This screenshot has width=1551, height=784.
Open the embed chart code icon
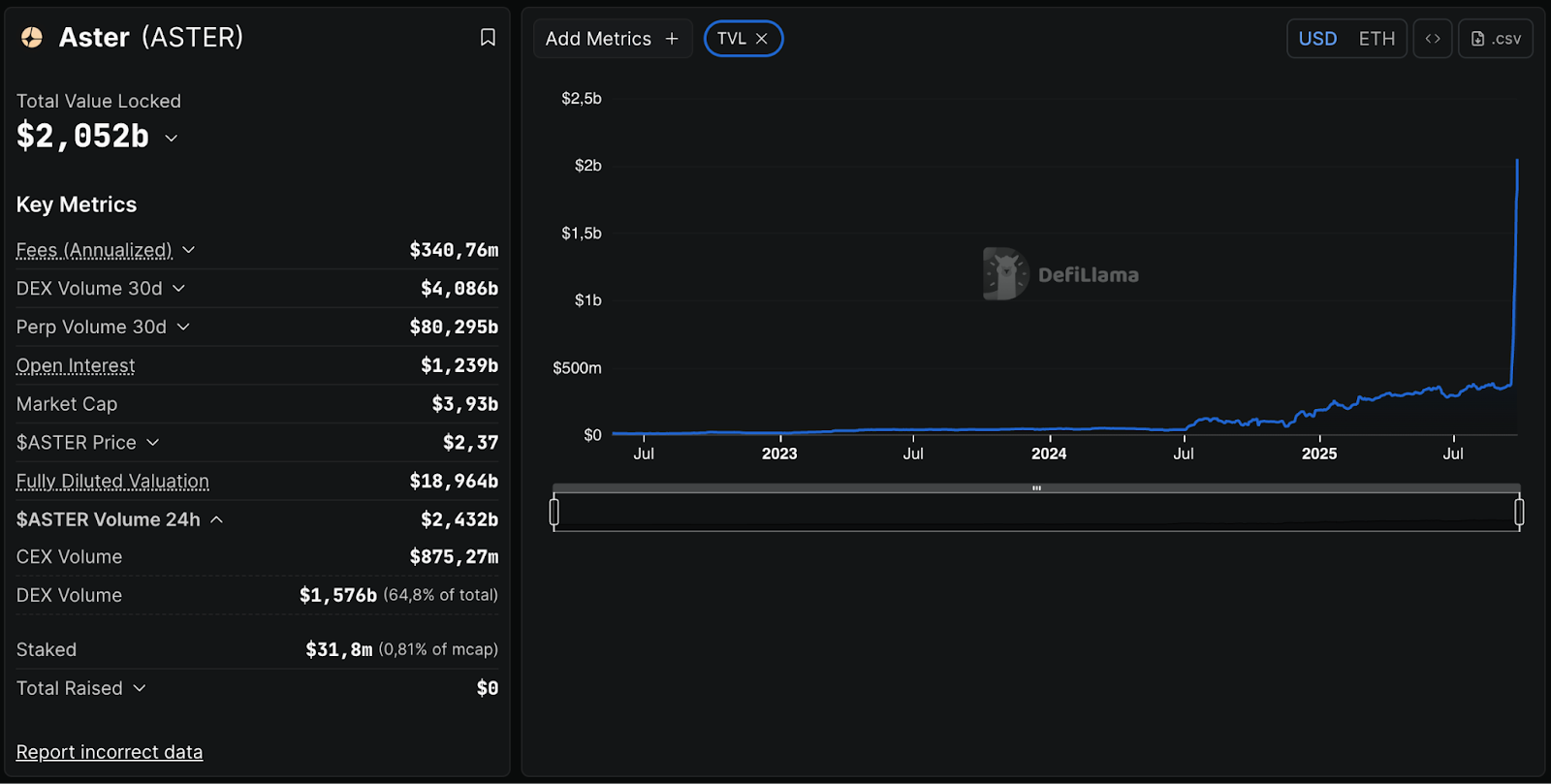(1433, 39)
